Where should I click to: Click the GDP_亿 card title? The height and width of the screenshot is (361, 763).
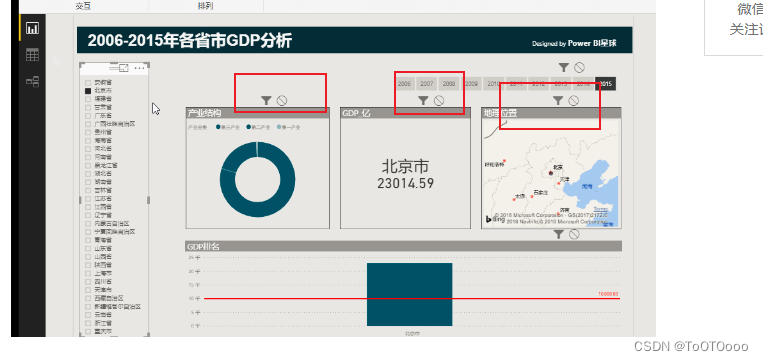[356, 113]
